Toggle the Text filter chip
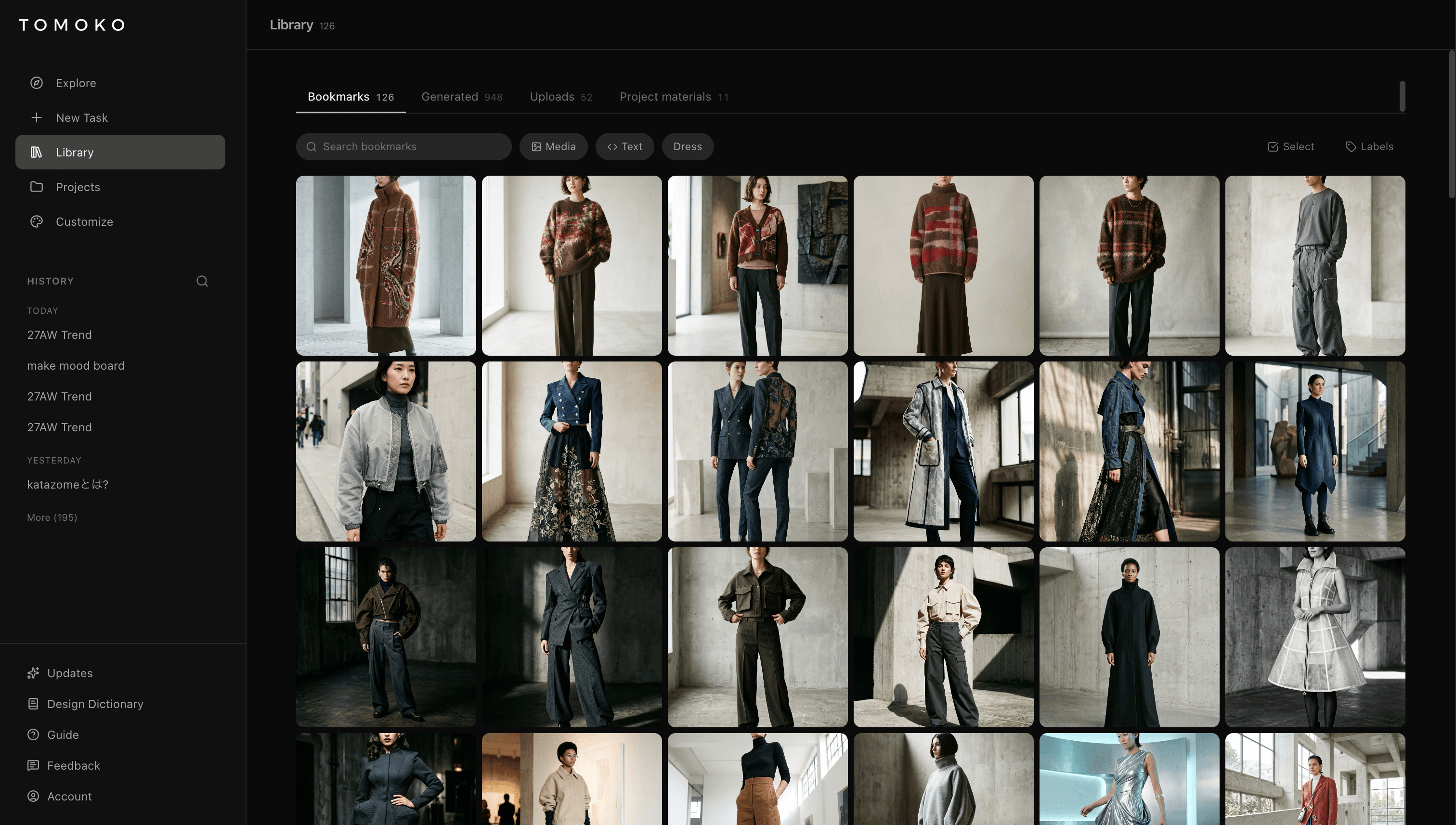Viewport: 1456px width, 825px height. pos(624,147)
